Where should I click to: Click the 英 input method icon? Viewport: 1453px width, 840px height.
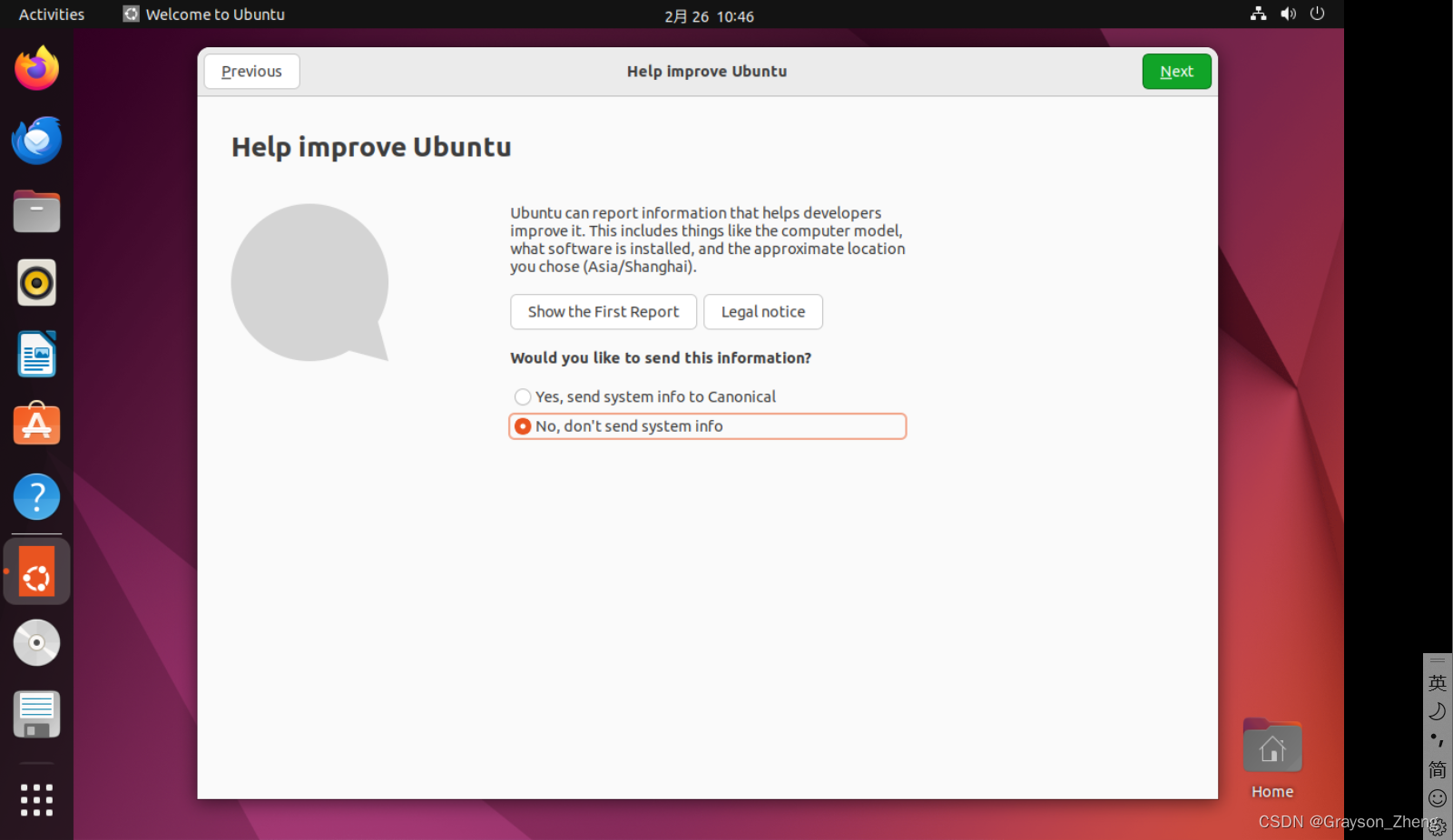point(1438,682)
